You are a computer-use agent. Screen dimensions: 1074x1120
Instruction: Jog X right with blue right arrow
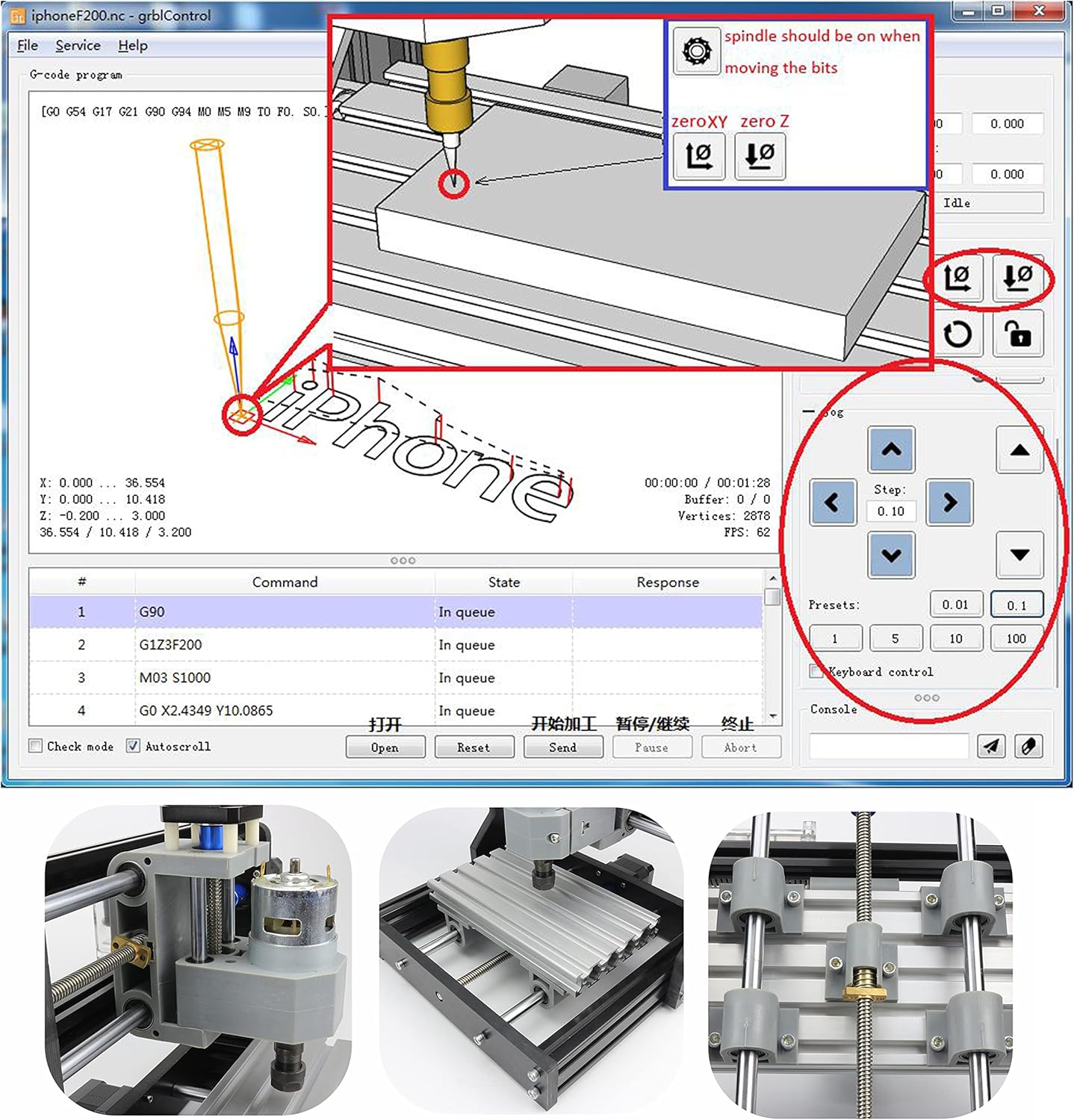click(x=949, y=503)
